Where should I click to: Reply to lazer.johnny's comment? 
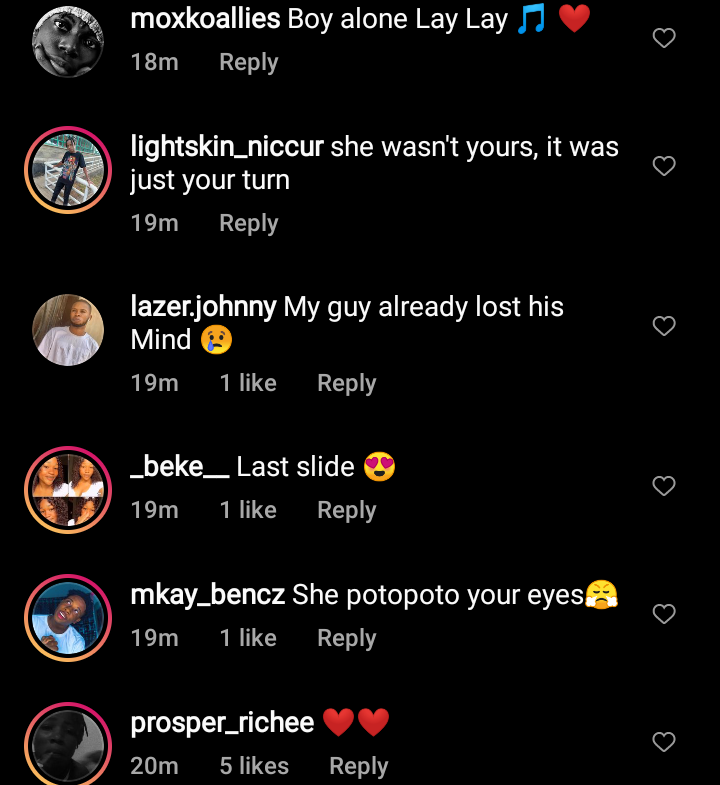point(346,383)
